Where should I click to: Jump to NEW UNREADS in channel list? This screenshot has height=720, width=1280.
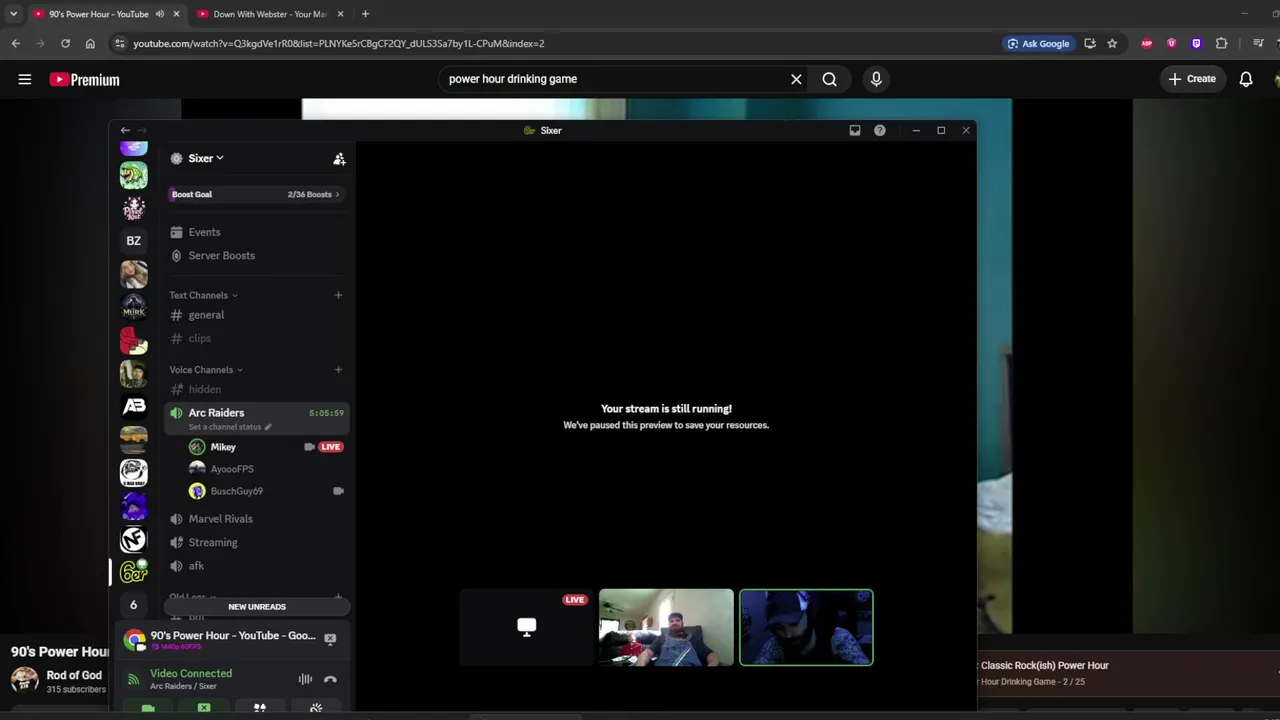point(257,607)
